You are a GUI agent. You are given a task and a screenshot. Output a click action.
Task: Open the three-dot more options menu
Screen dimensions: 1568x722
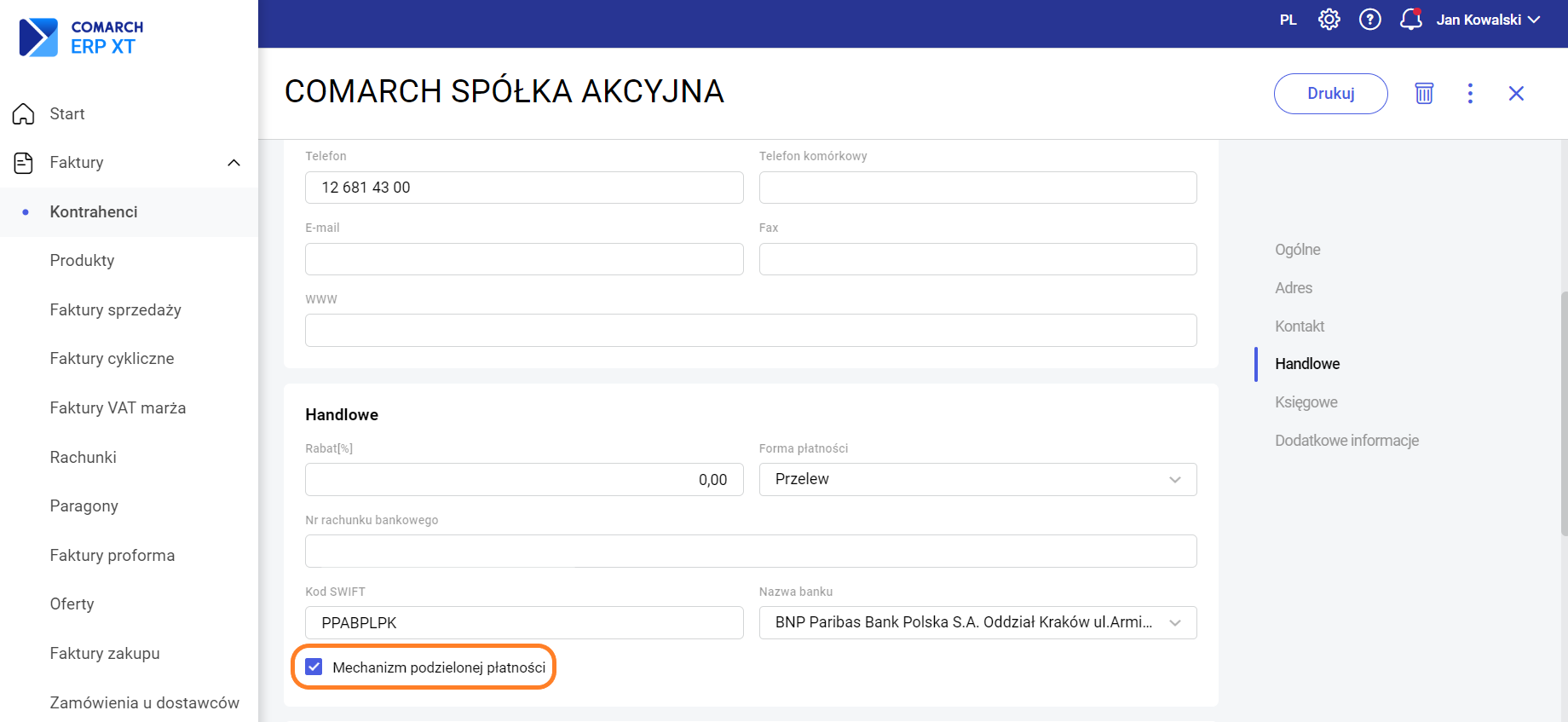coord(1470,94)
